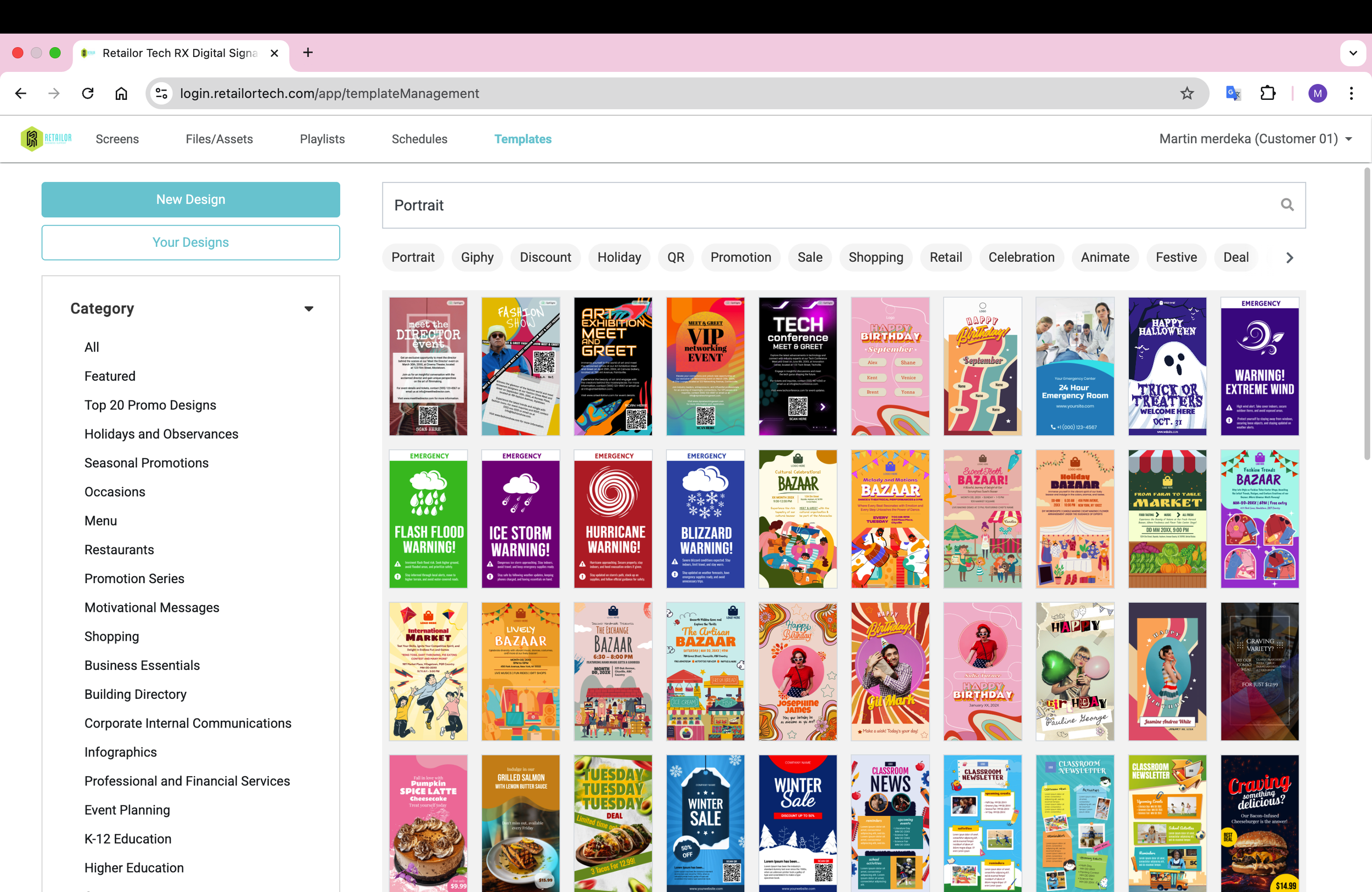Open a new browser tab
The width and height of the screenshot is (1372, 892).
pos(308,53)
